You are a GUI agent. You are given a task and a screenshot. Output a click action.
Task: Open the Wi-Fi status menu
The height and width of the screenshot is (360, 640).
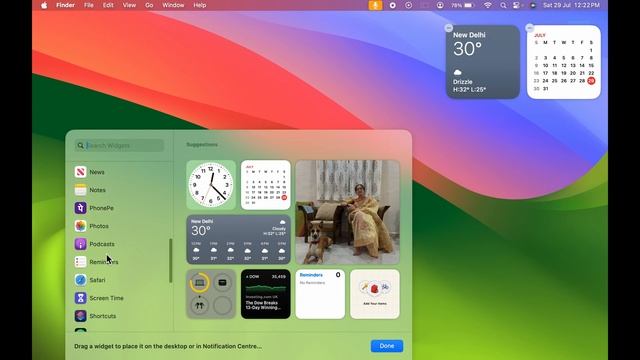click(487, 5)
